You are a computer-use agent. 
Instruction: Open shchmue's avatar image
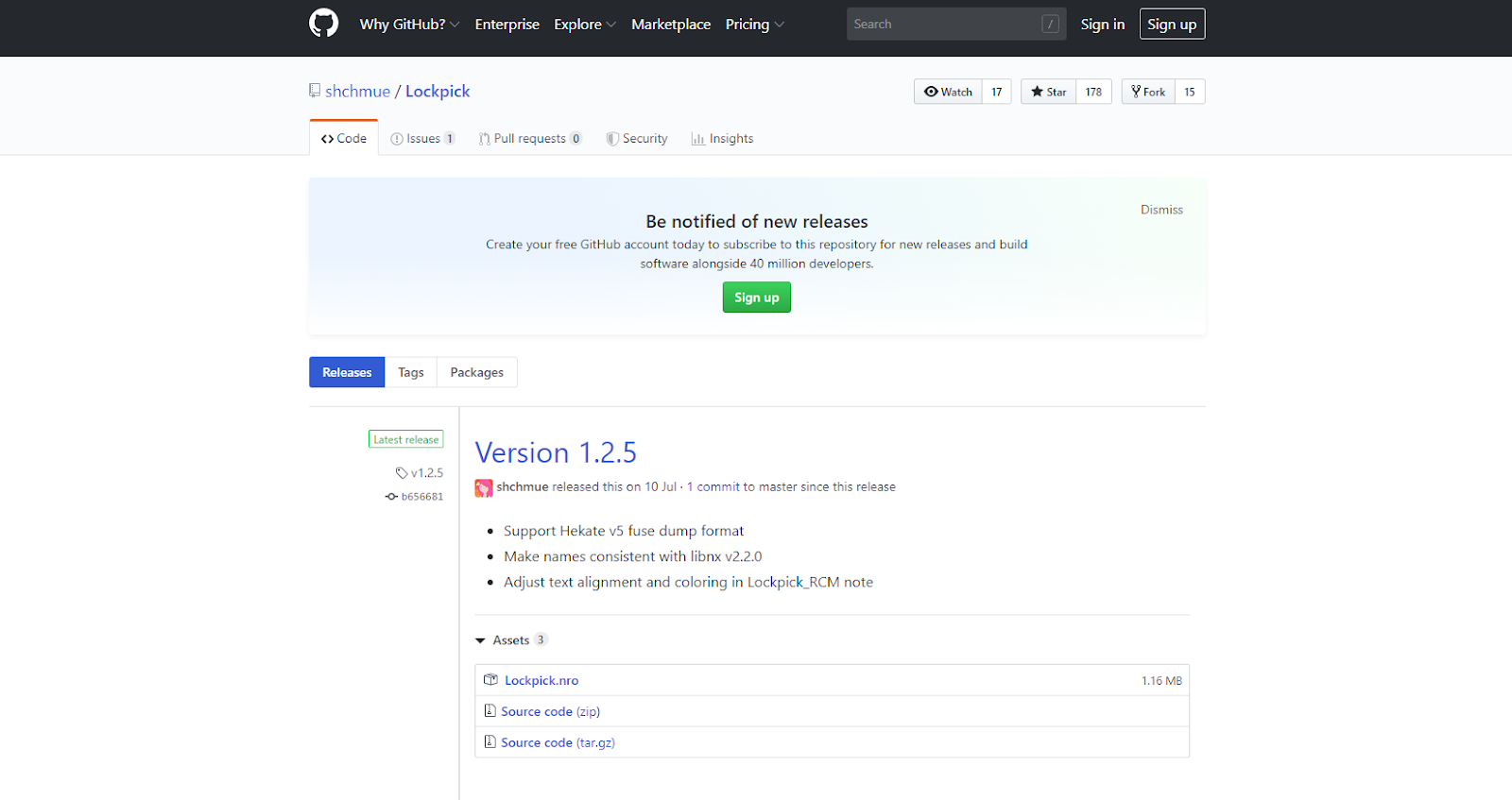coord(484,487)
